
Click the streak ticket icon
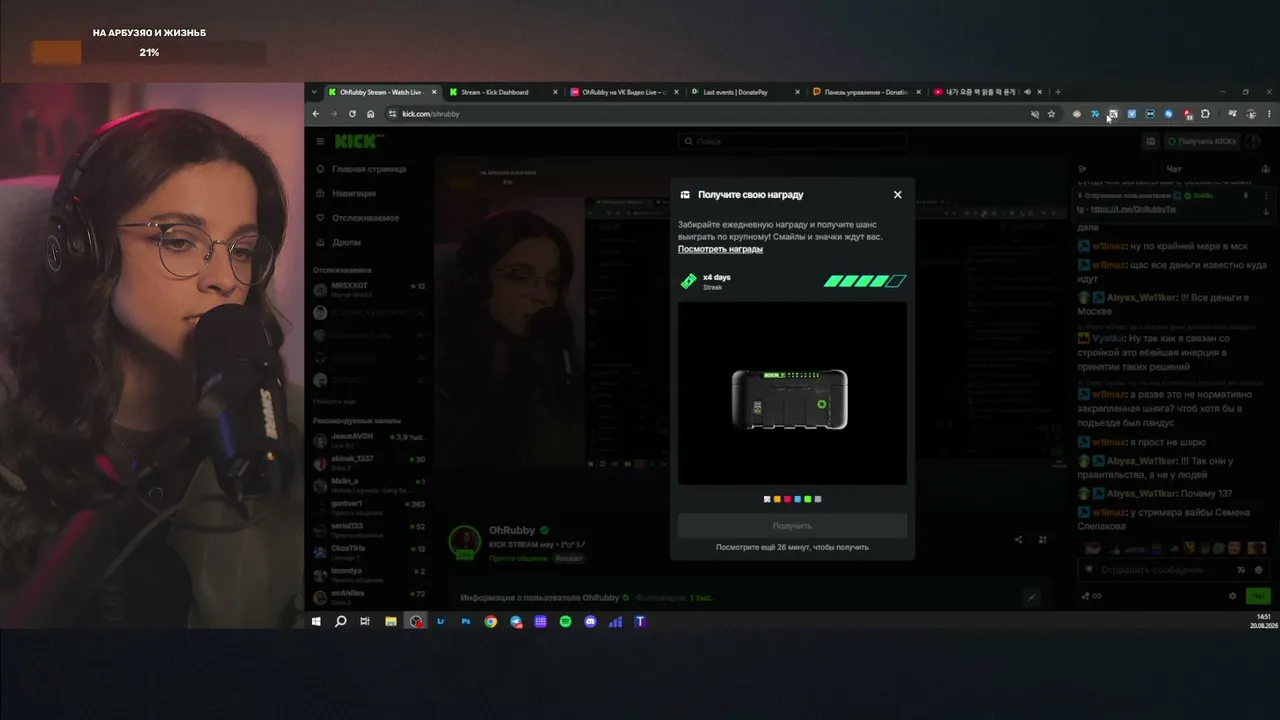pyautogui.click(x=688, y=282)
